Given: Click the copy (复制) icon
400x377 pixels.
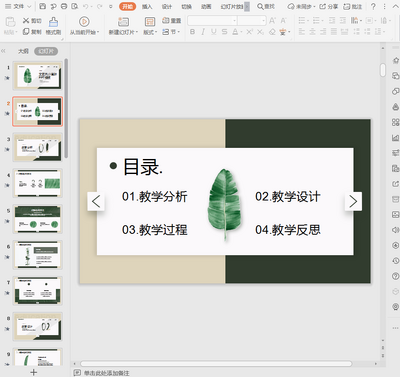Looking at the screenshot, I should tap(26, 32).
